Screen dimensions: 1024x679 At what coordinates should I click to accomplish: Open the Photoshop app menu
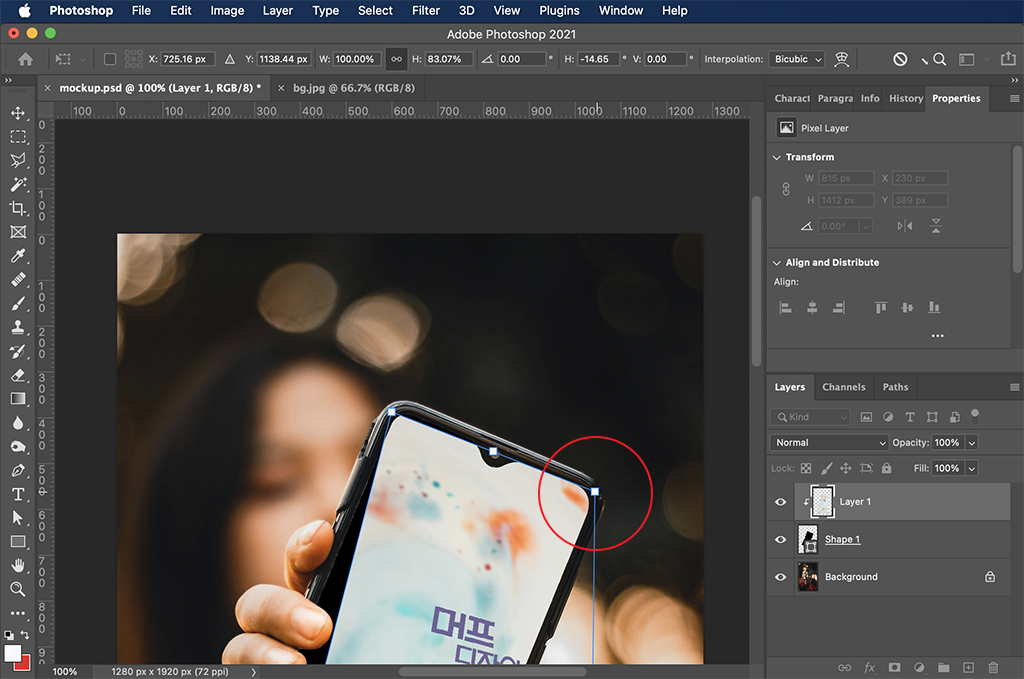pos(81,10)
